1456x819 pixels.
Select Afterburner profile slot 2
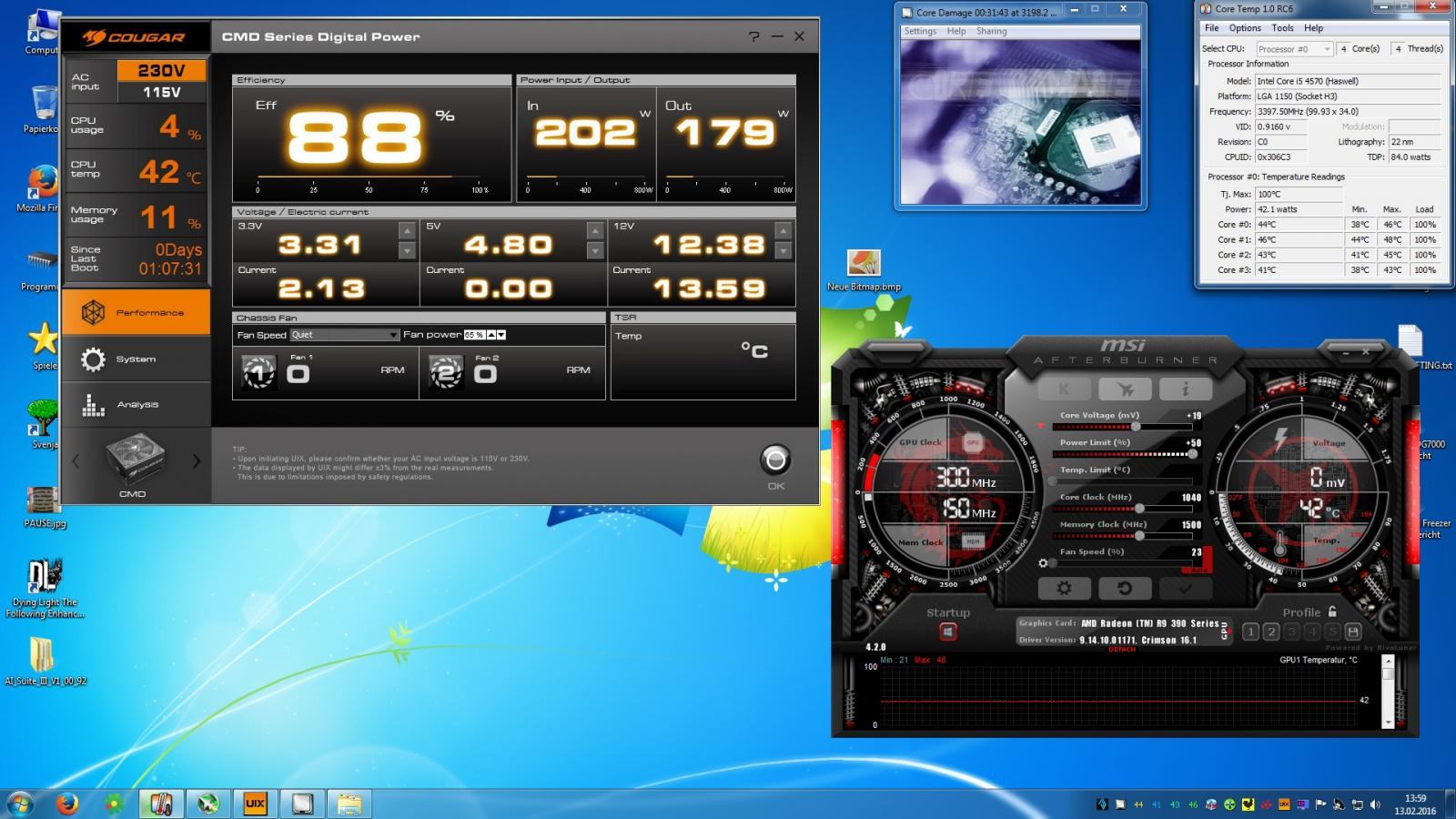point(1271,632)
